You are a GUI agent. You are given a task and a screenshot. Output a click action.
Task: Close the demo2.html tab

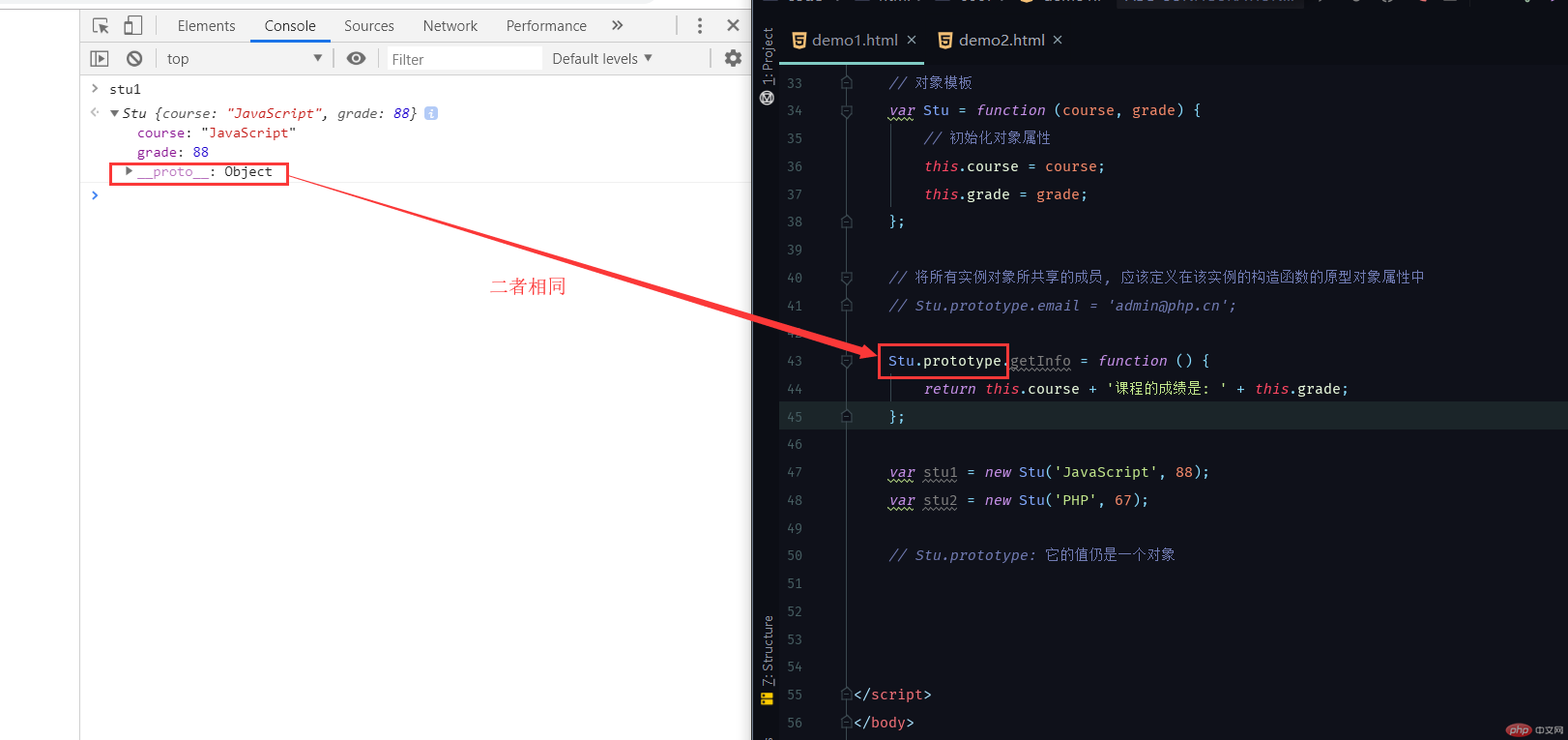(1058, 40)
